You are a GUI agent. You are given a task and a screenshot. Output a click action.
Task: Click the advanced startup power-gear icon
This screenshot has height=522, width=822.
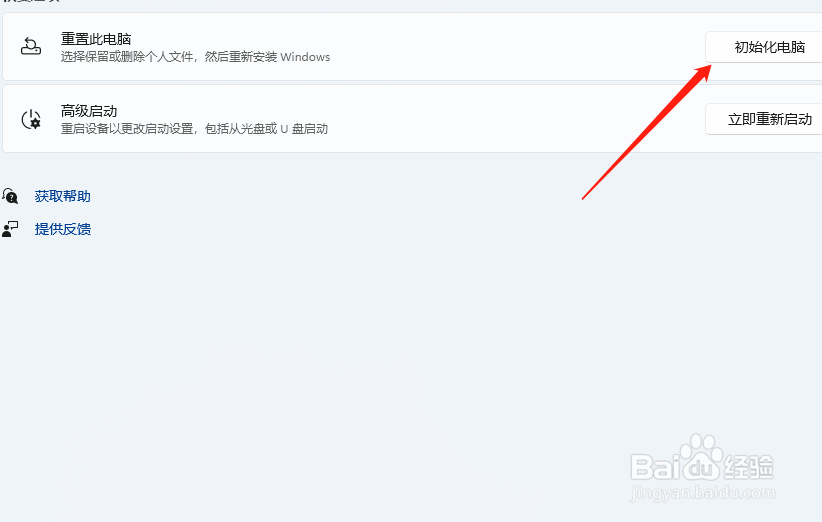point(31,119)
